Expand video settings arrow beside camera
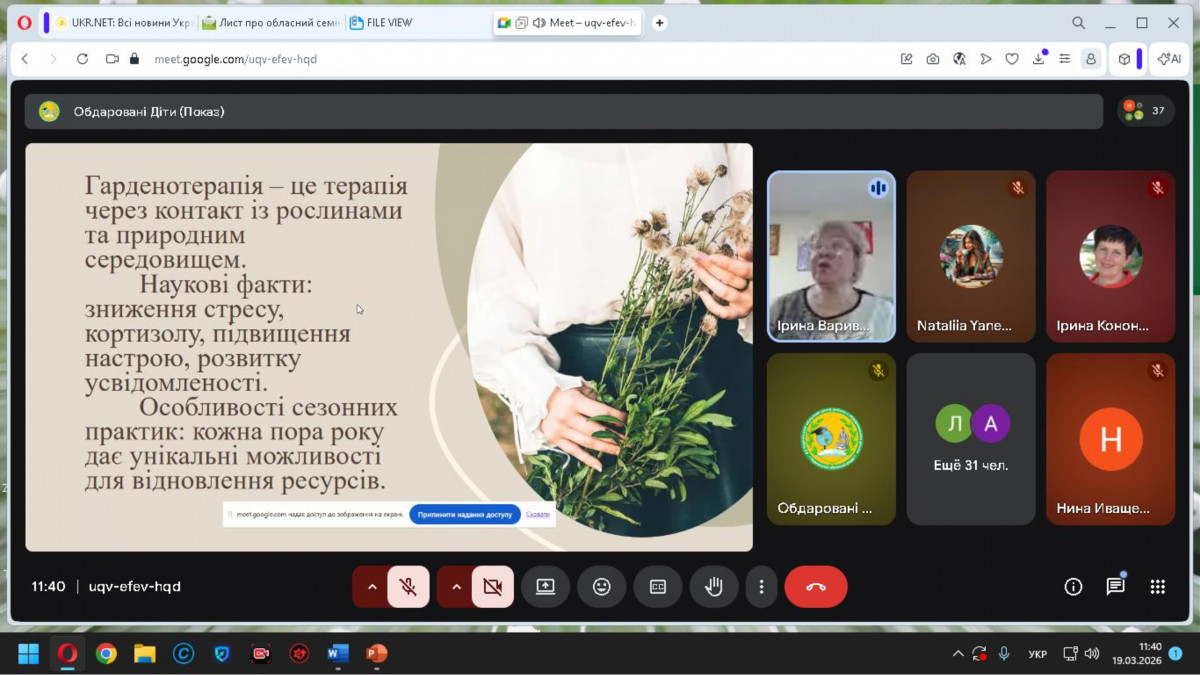The width and height of the screenshot is (1200, 675). coord(456,587)
